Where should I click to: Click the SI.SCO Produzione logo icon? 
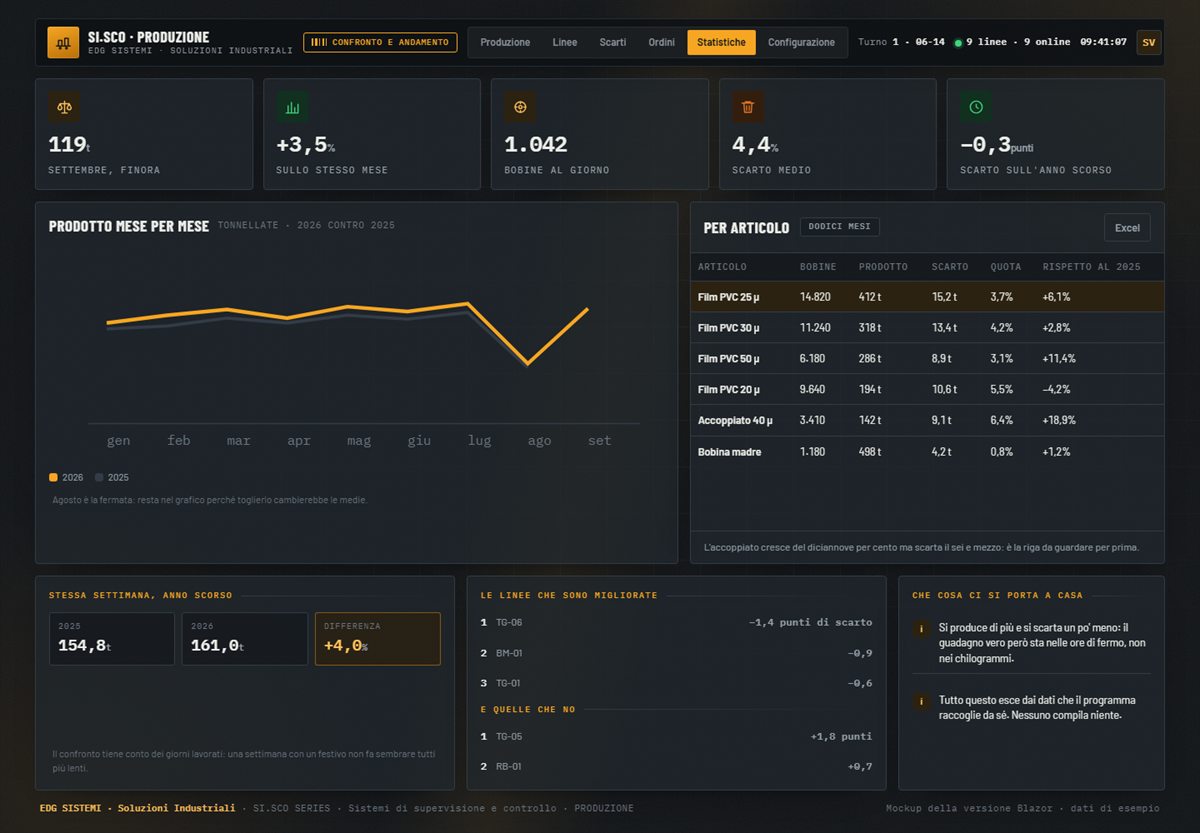63,43
